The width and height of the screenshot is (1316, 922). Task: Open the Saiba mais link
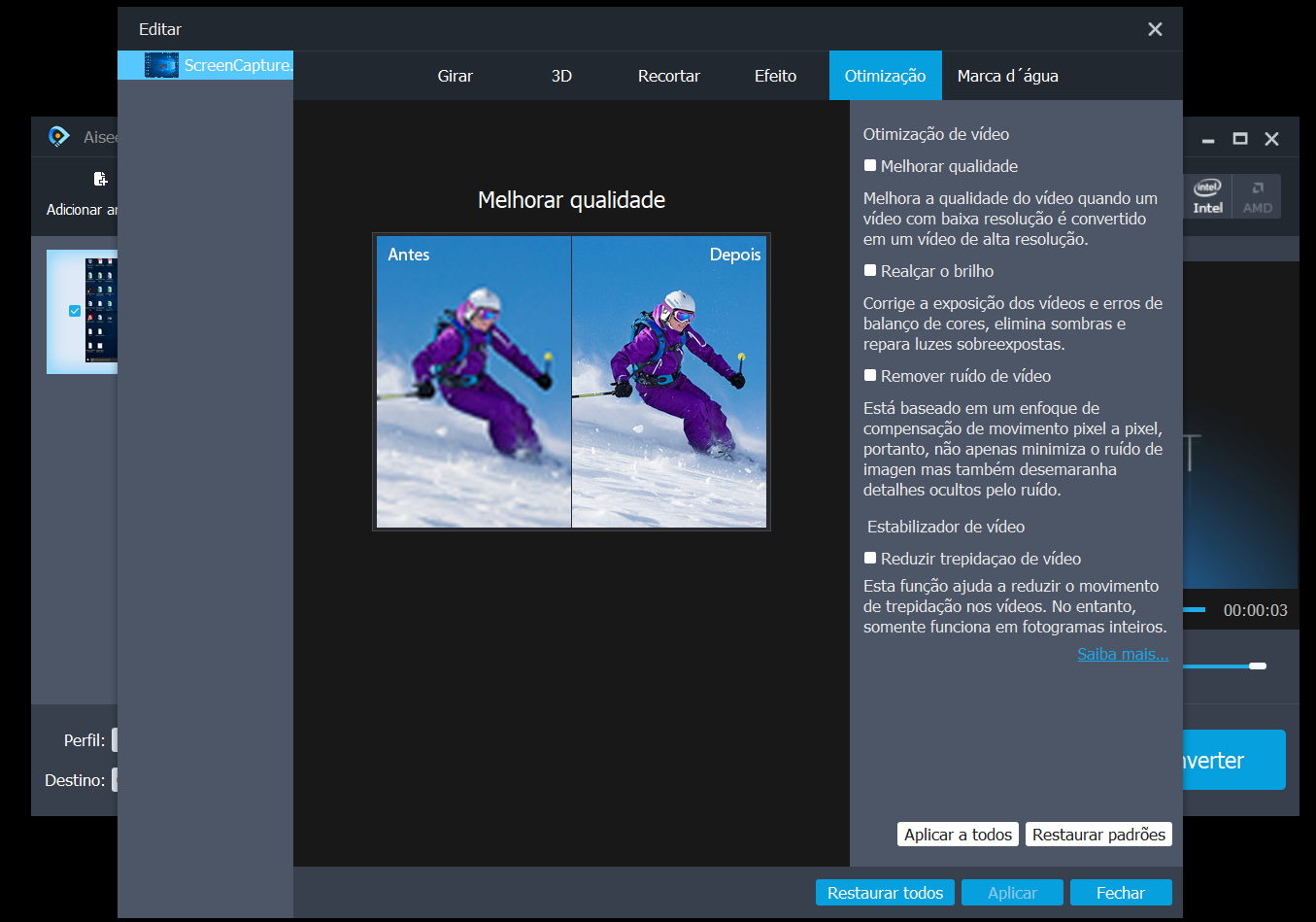pos(1123,654)
